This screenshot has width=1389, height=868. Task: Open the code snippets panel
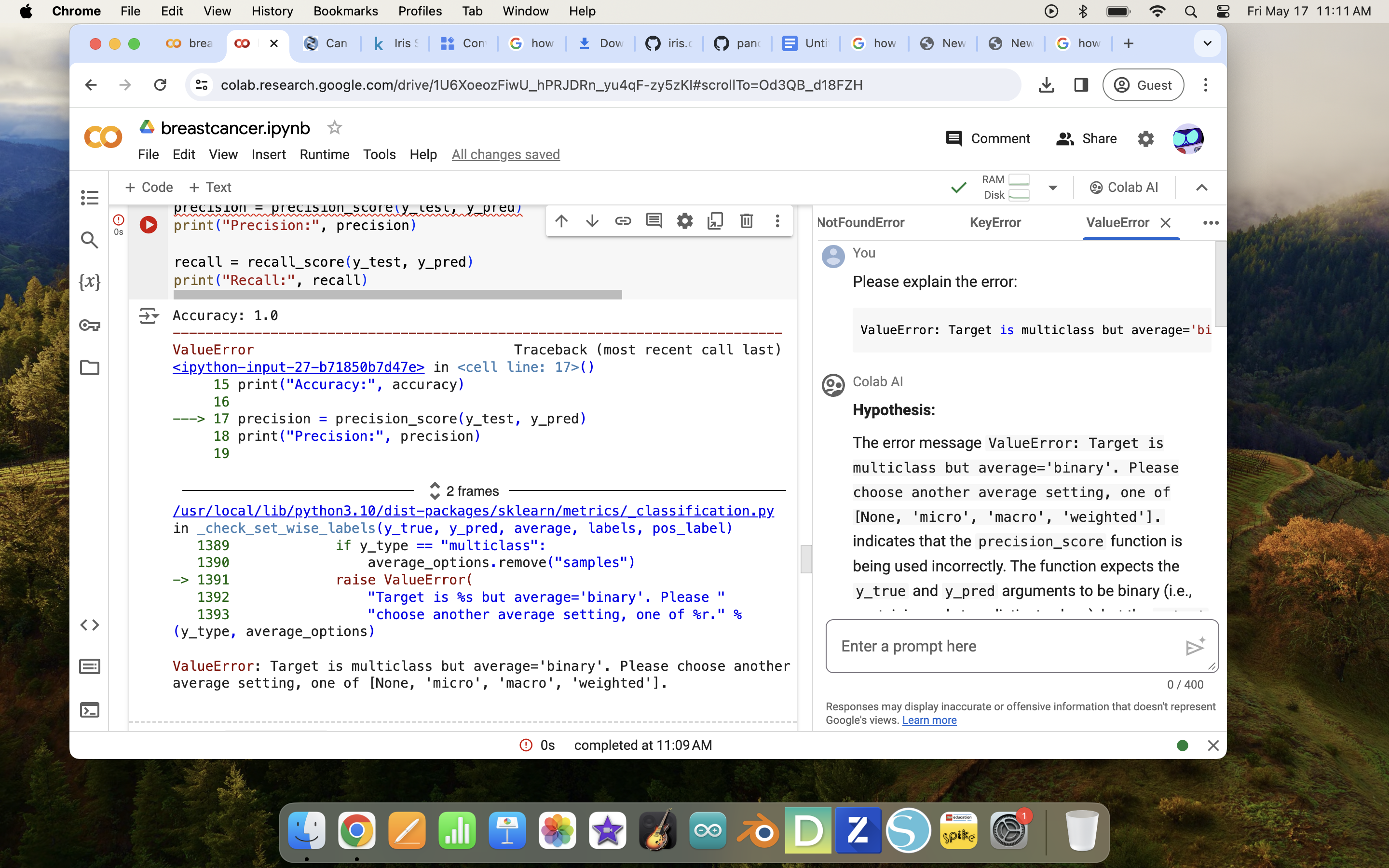90,624
